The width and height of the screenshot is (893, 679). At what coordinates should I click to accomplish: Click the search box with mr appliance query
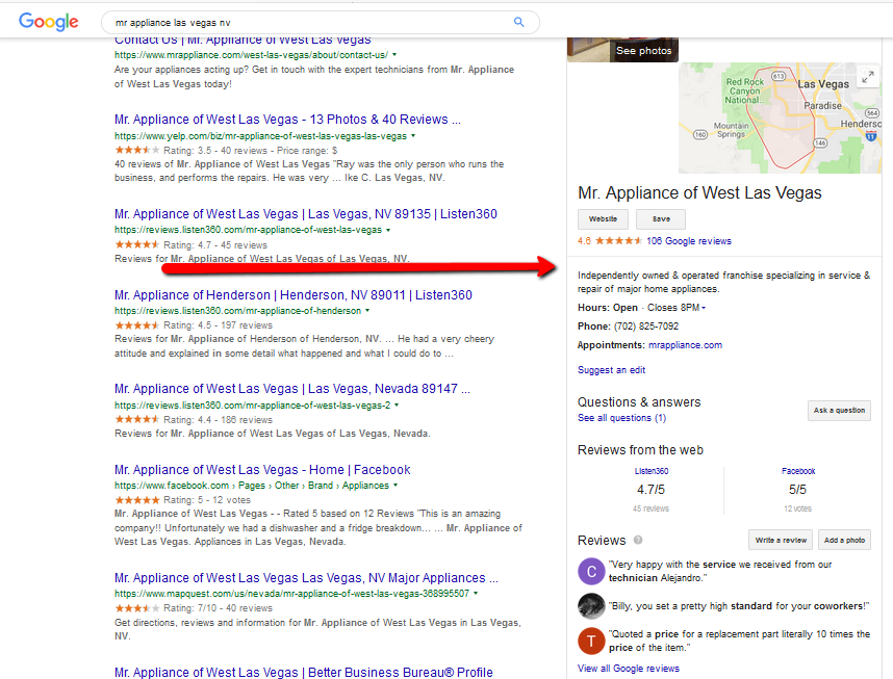(320, 23)
